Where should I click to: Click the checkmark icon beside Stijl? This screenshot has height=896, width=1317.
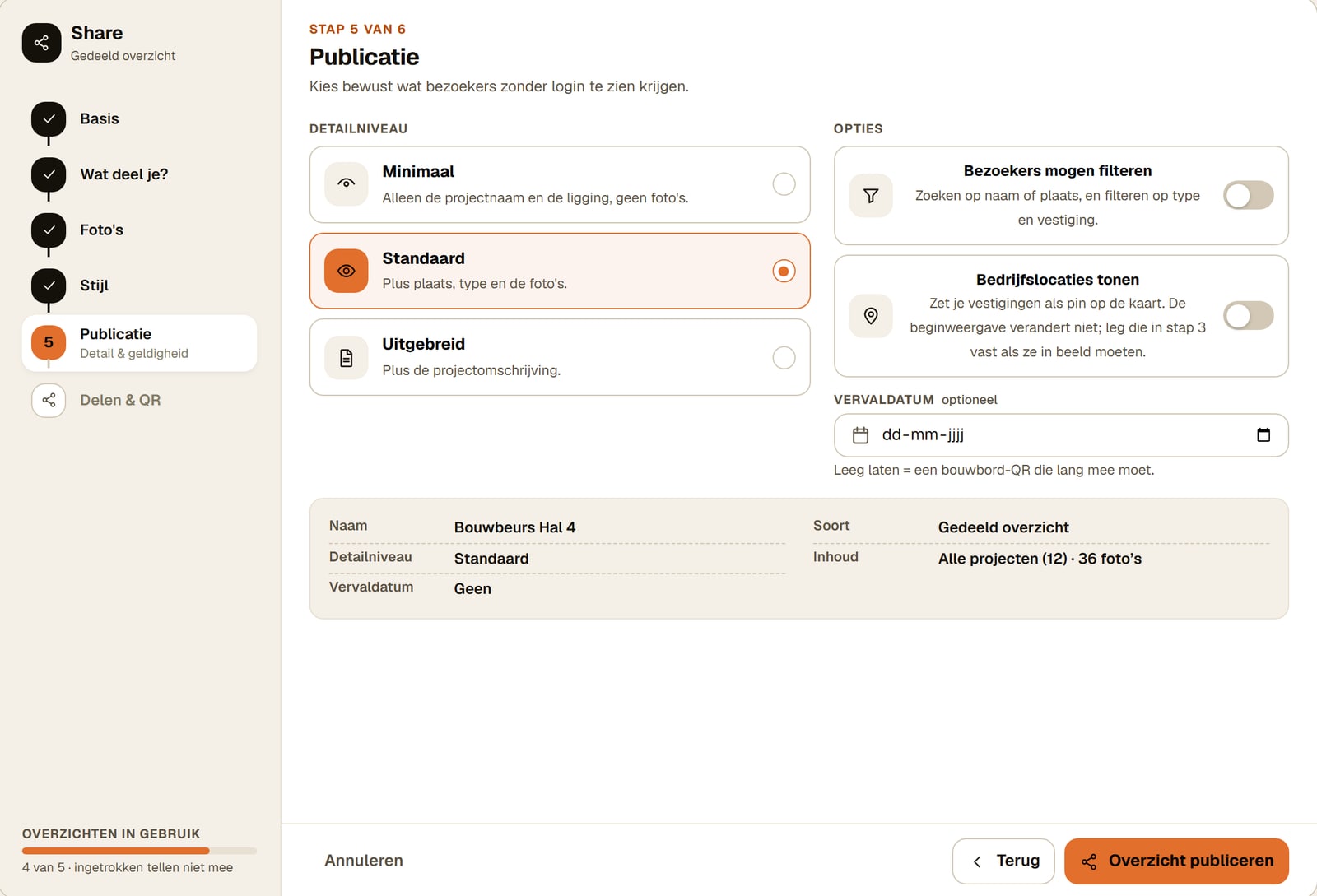coord(49,286)
